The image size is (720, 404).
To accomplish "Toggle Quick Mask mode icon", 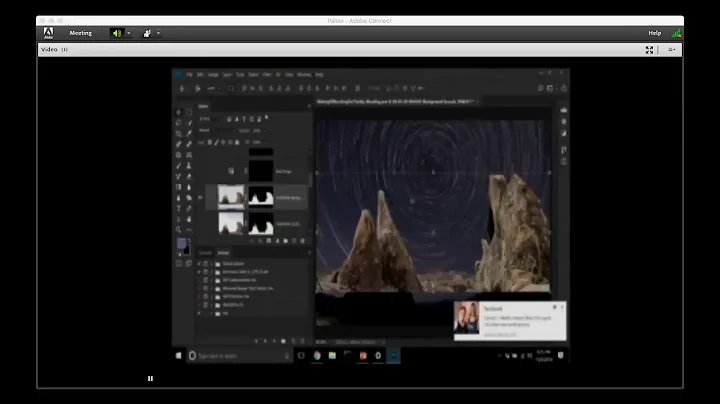I will (x=179, y=264).
